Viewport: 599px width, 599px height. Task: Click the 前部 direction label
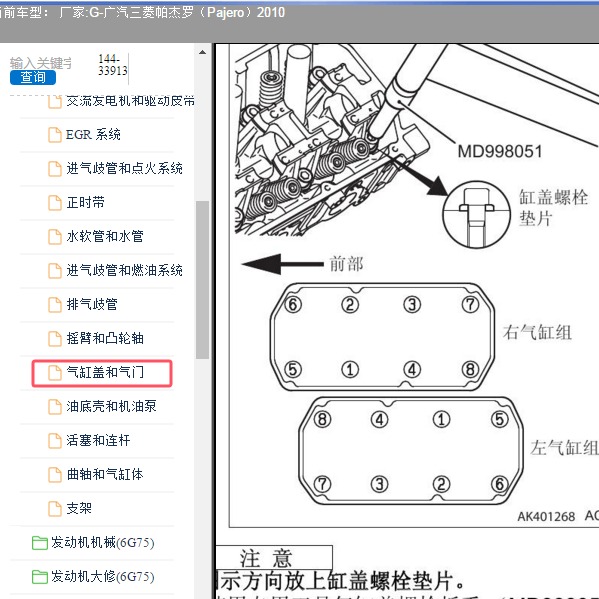[346, 264]
